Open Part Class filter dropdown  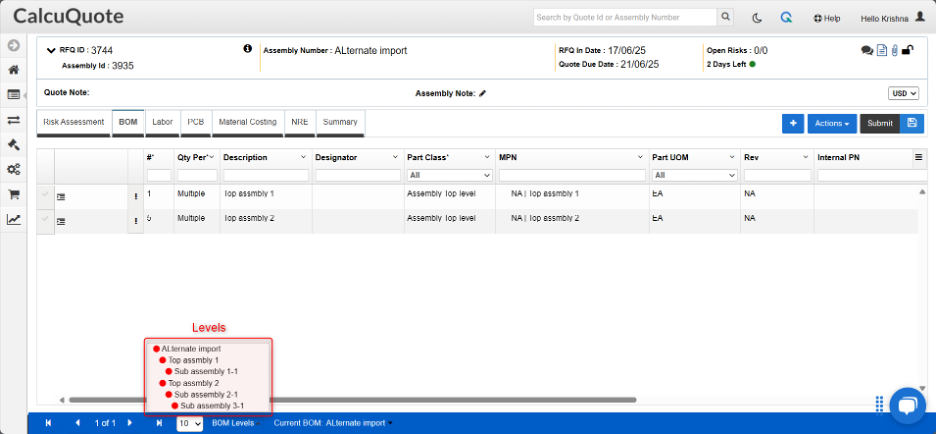pyautogui.click(x=449, y=176)
